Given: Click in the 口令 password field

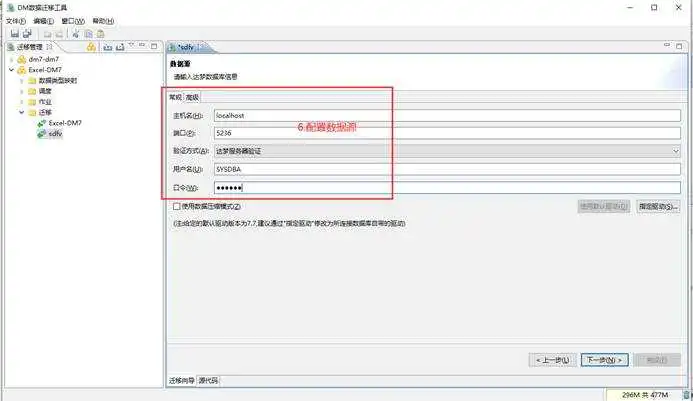Looking at the screenshot, I should 447,188.
